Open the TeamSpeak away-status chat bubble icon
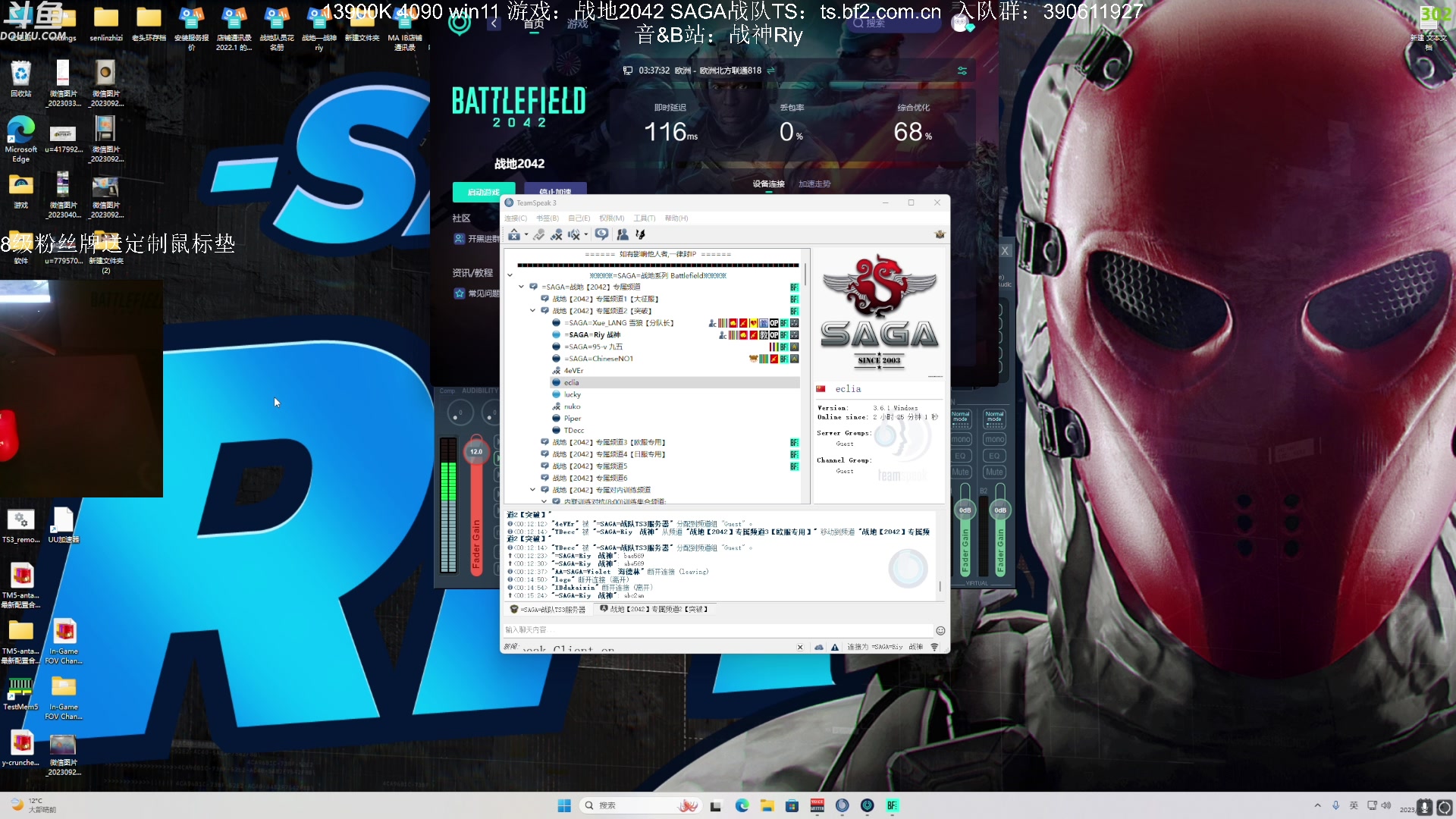Viewport: 1456px width, 819px height. point(601,235)
